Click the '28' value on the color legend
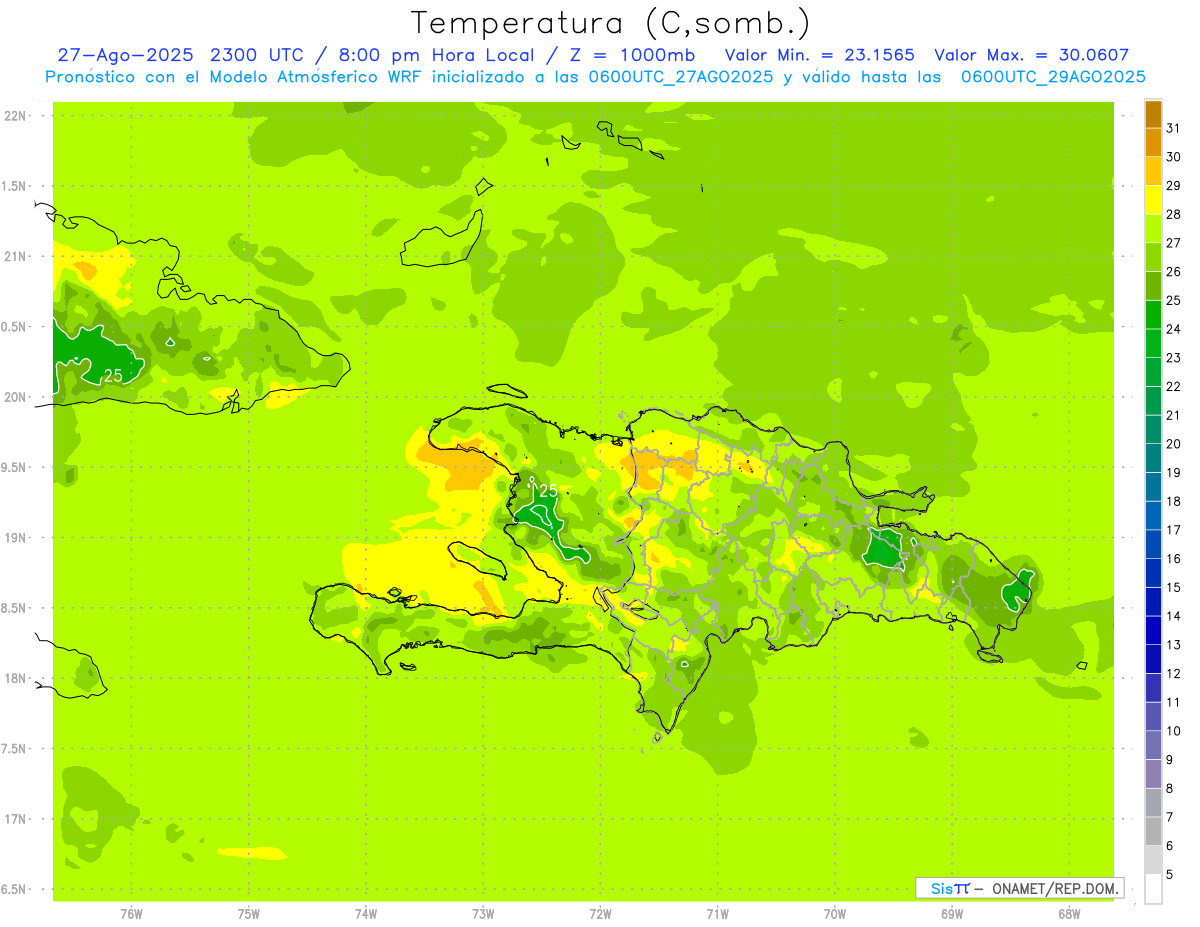 click(1174, 214)
